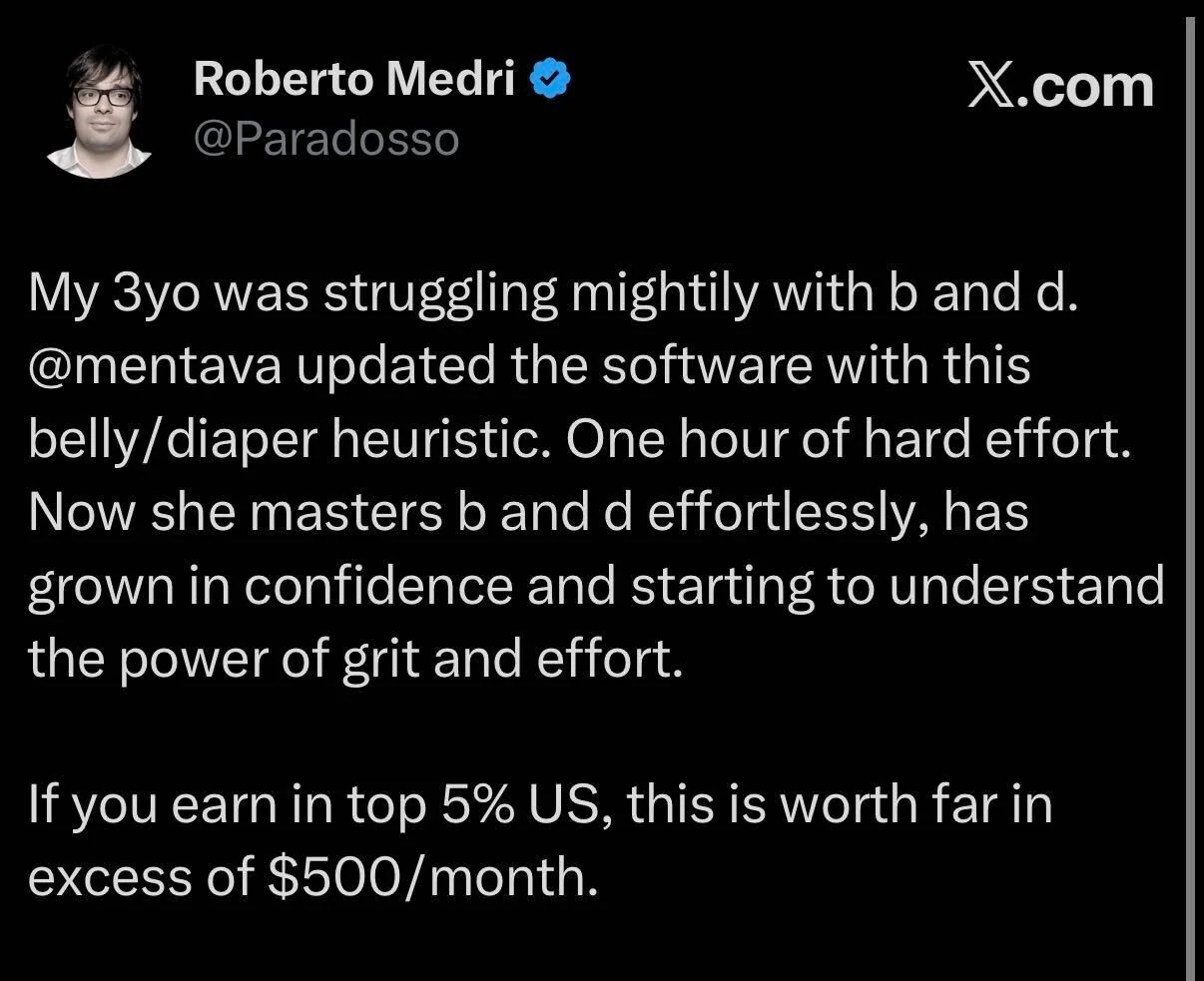The width and height of the screenshot is (1204, 981).
Task: Click the blue verified checkmark badge
Action: [549, 79]
